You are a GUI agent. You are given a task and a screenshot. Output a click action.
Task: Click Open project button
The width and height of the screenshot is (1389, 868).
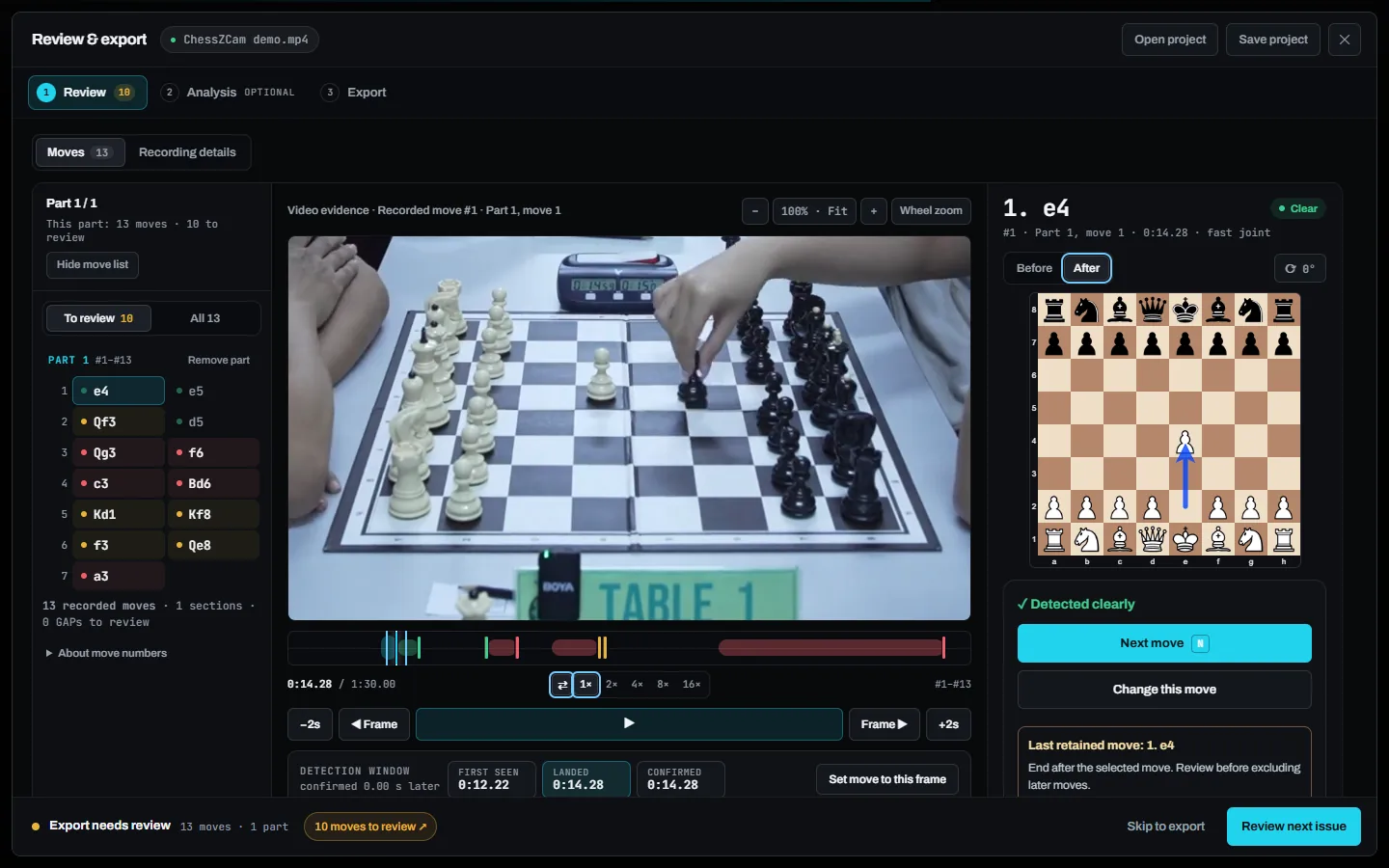click(x=1170, y=40)
